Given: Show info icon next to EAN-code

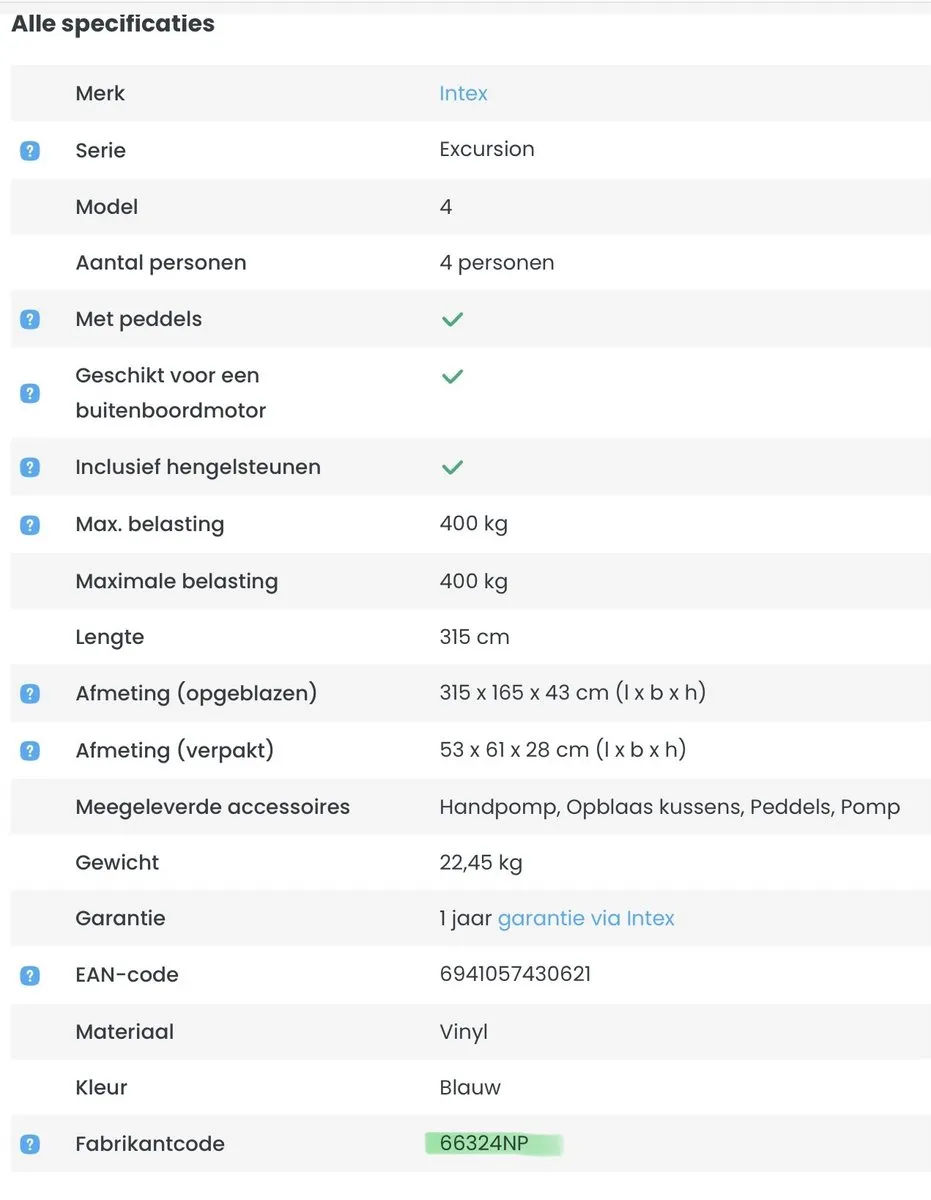Looking at the screenshot, I should [x=30, y=975].
